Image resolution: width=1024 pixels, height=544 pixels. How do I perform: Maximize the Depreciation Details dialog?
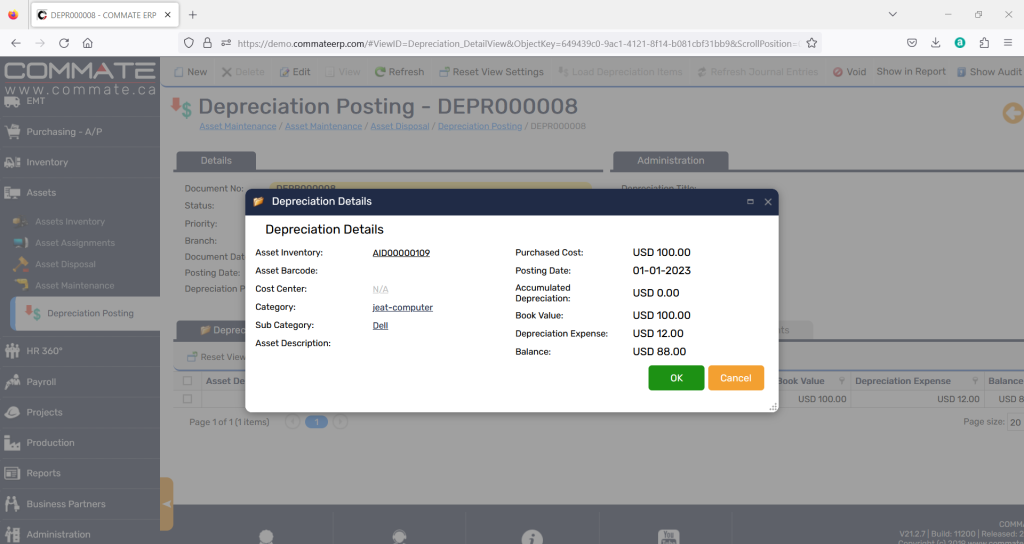(750, 201)
